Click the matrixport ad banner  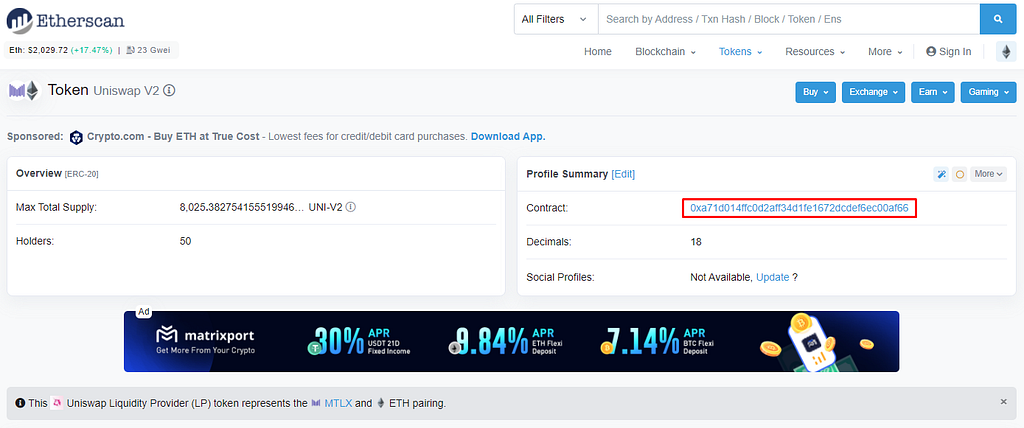click(511, 341)
